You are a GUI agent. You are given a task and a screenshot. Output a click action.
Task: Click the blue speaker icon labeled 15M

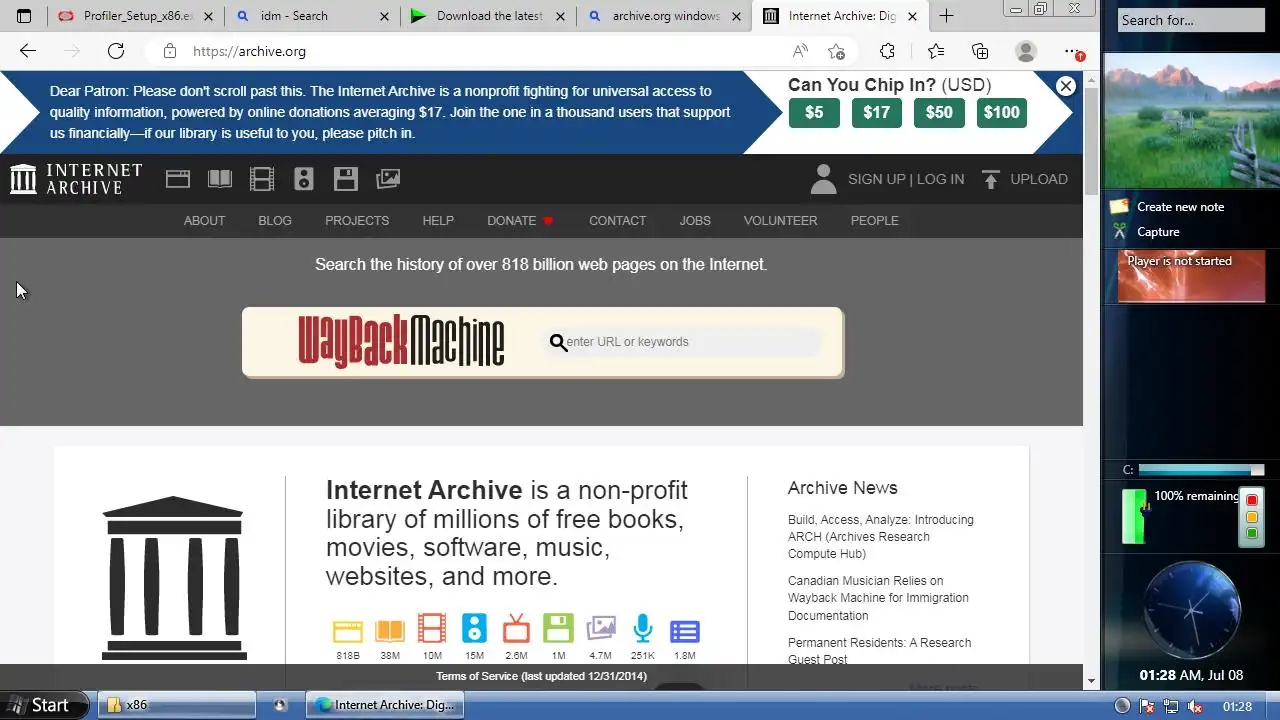(x=474, y=629)
